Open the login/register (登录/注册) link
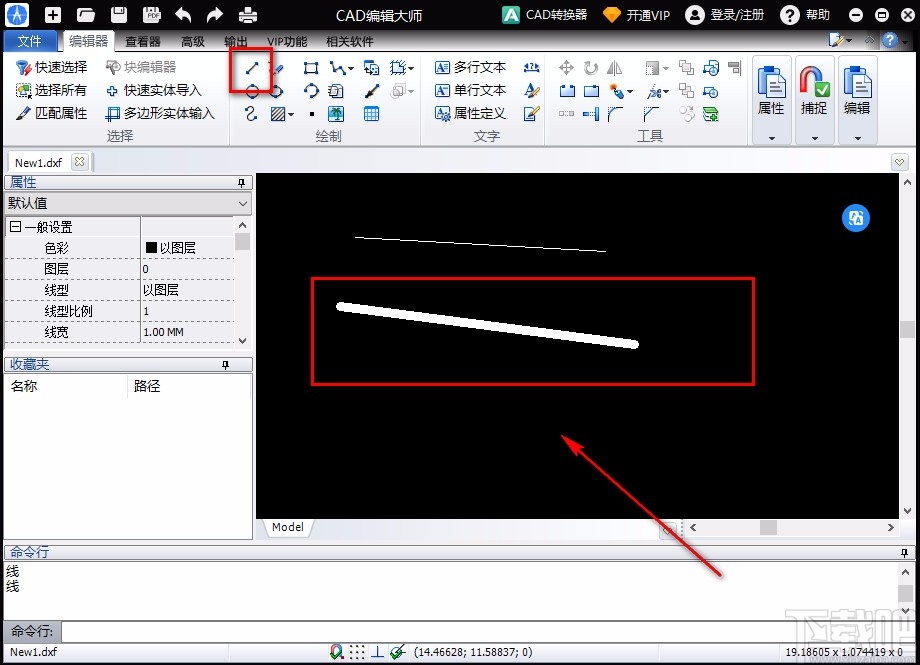The width and height of the screenshot is (920, 665). pos(725,15)
